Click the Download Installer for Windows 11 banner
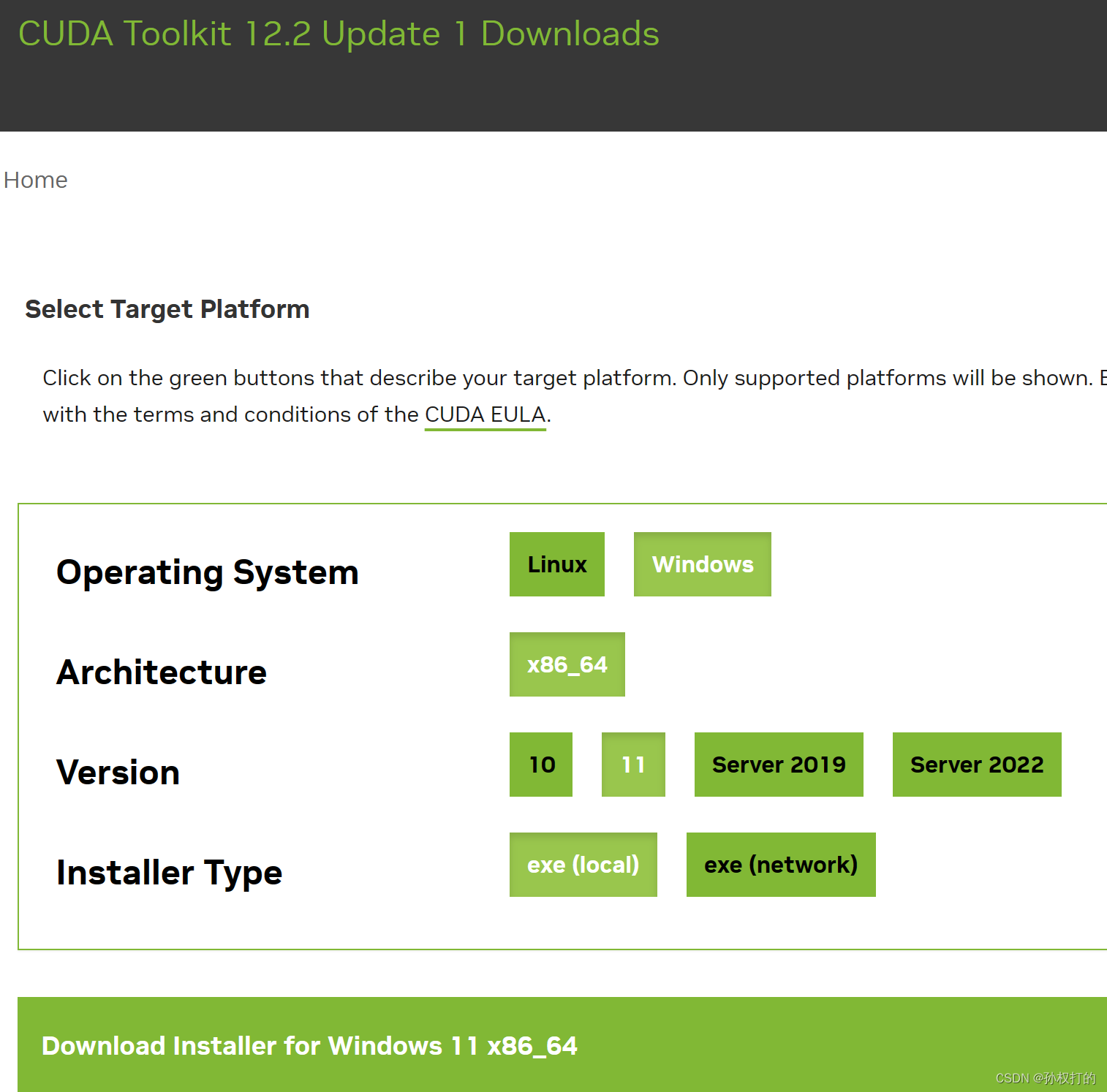 [x=562, y=1045]
